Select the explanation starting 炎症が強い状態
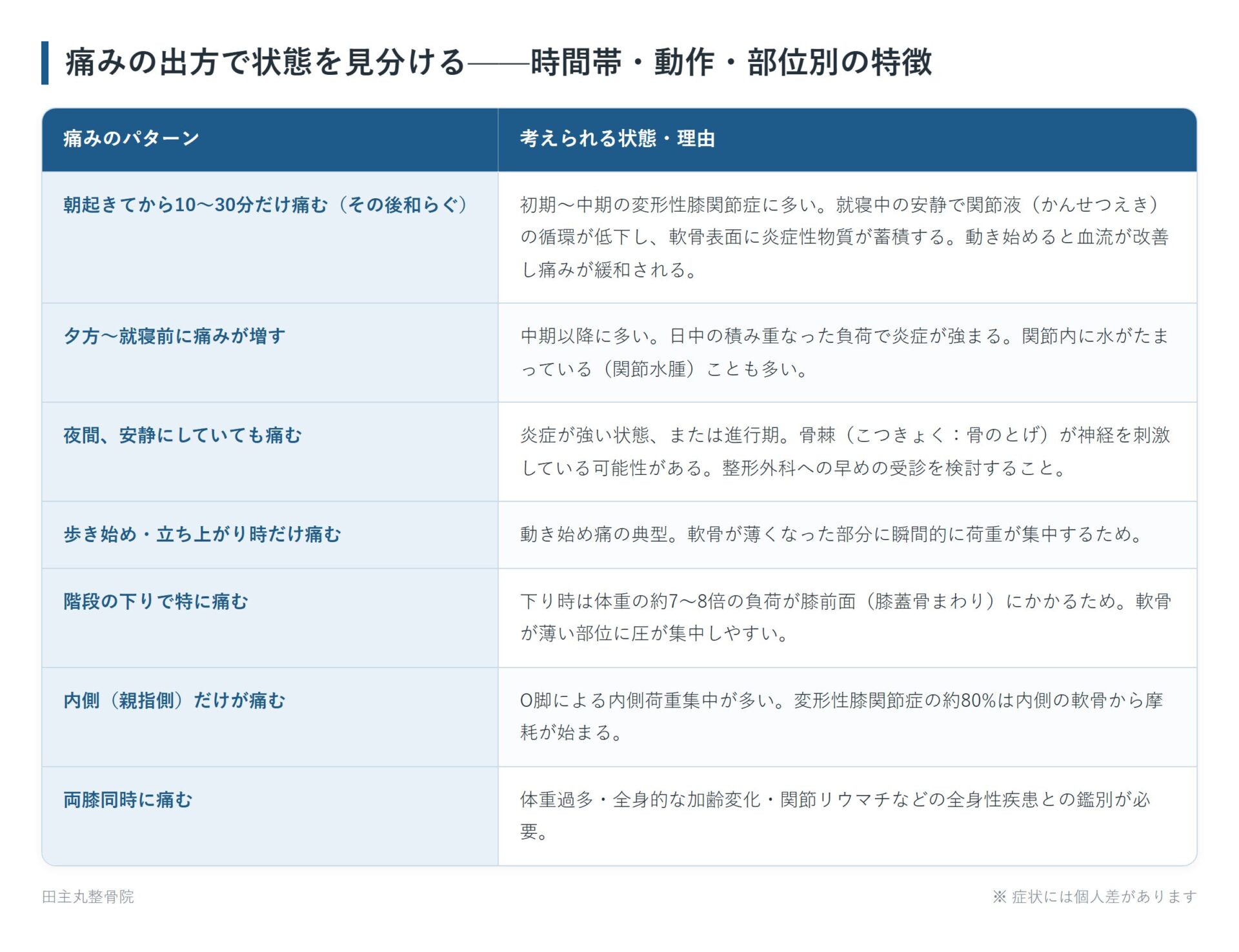The image size is (1239, 952). (847, 452)
